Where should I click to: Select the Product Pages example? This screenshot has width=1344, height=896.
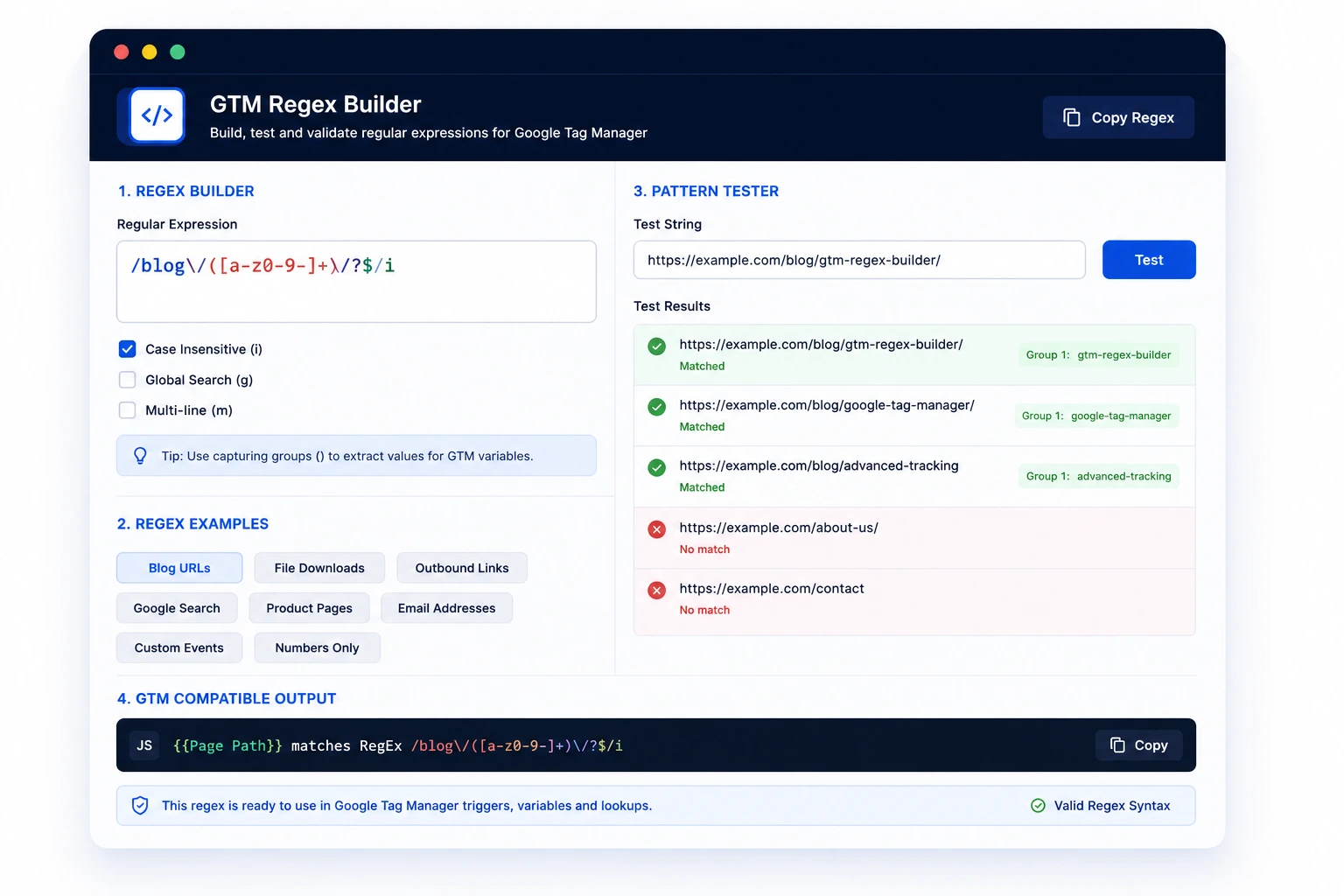pyautogui.click(x=309, y=608)
